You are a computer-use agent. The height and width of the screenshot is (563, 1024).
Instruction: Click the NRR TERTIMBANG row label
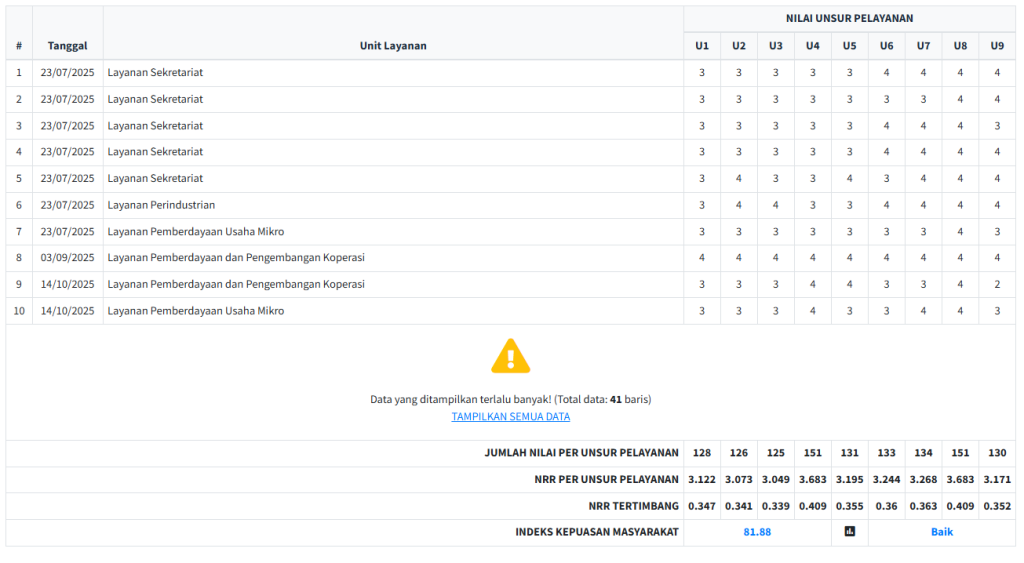click(633, 506)
